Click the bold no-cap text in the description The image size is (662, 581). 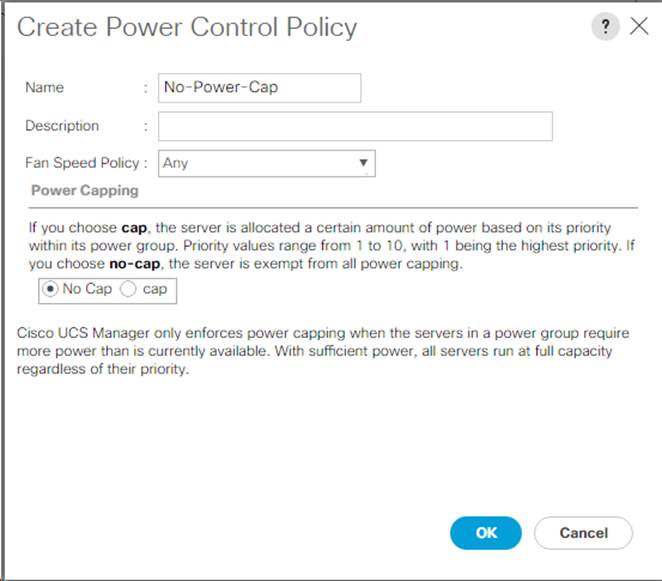pyautogui.click(x=131, y=263)
